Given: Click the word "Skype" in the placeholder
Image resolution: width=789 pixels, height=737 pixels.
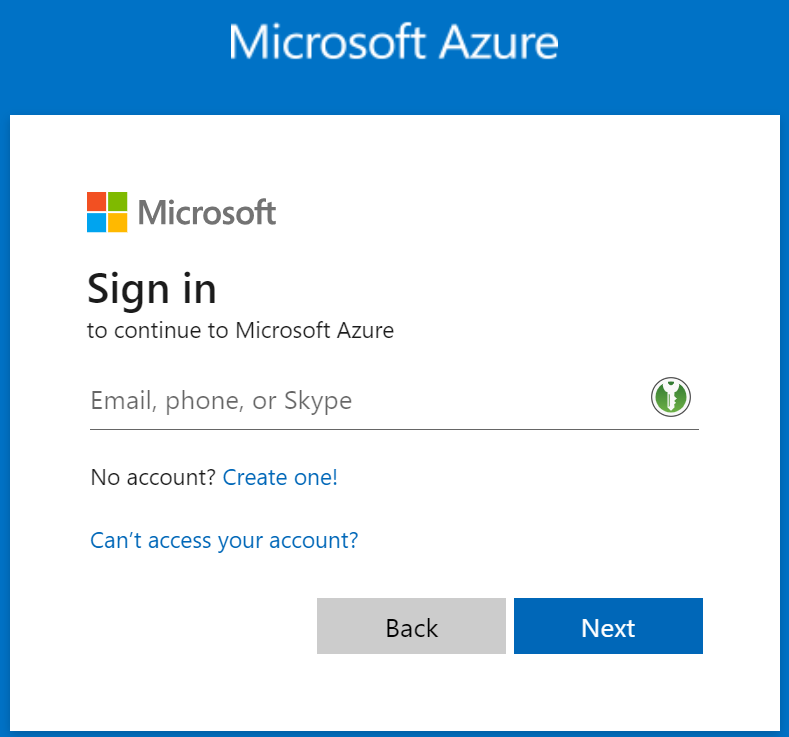Looking at the screenshot, I should 318,401.
